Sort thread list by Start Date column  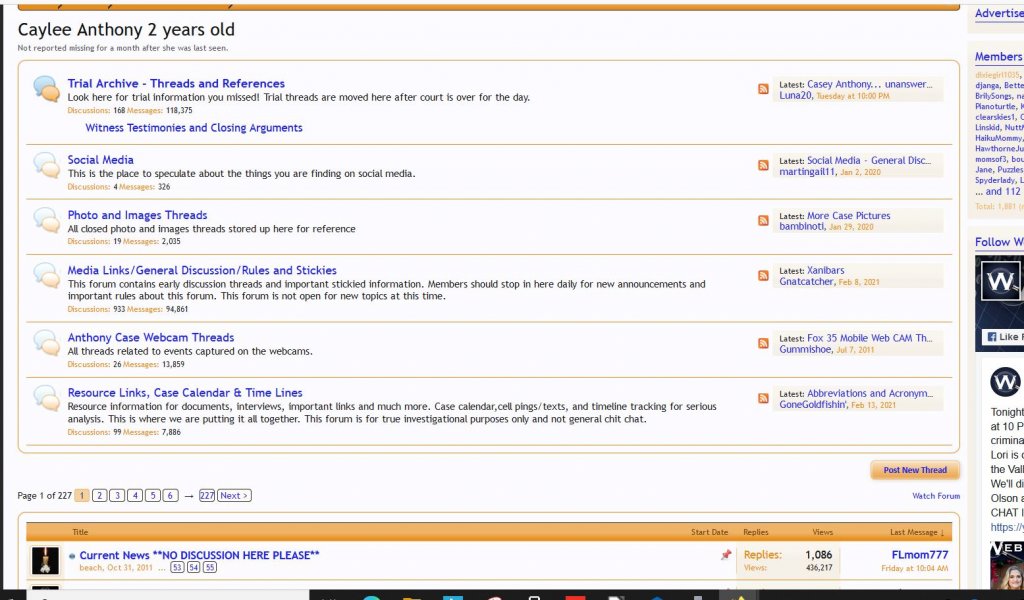(709, 532)
